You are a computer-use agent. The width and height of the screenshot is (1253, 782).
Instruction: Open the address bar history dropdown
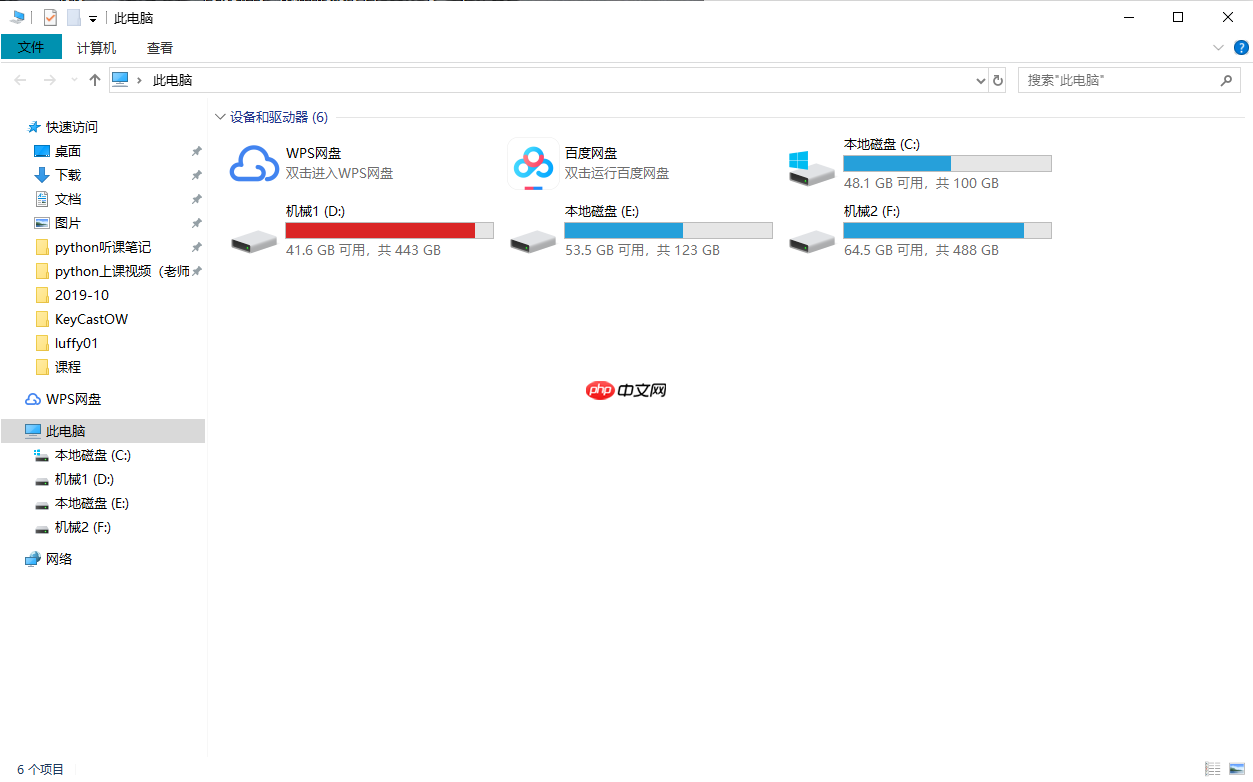[980, 80]
